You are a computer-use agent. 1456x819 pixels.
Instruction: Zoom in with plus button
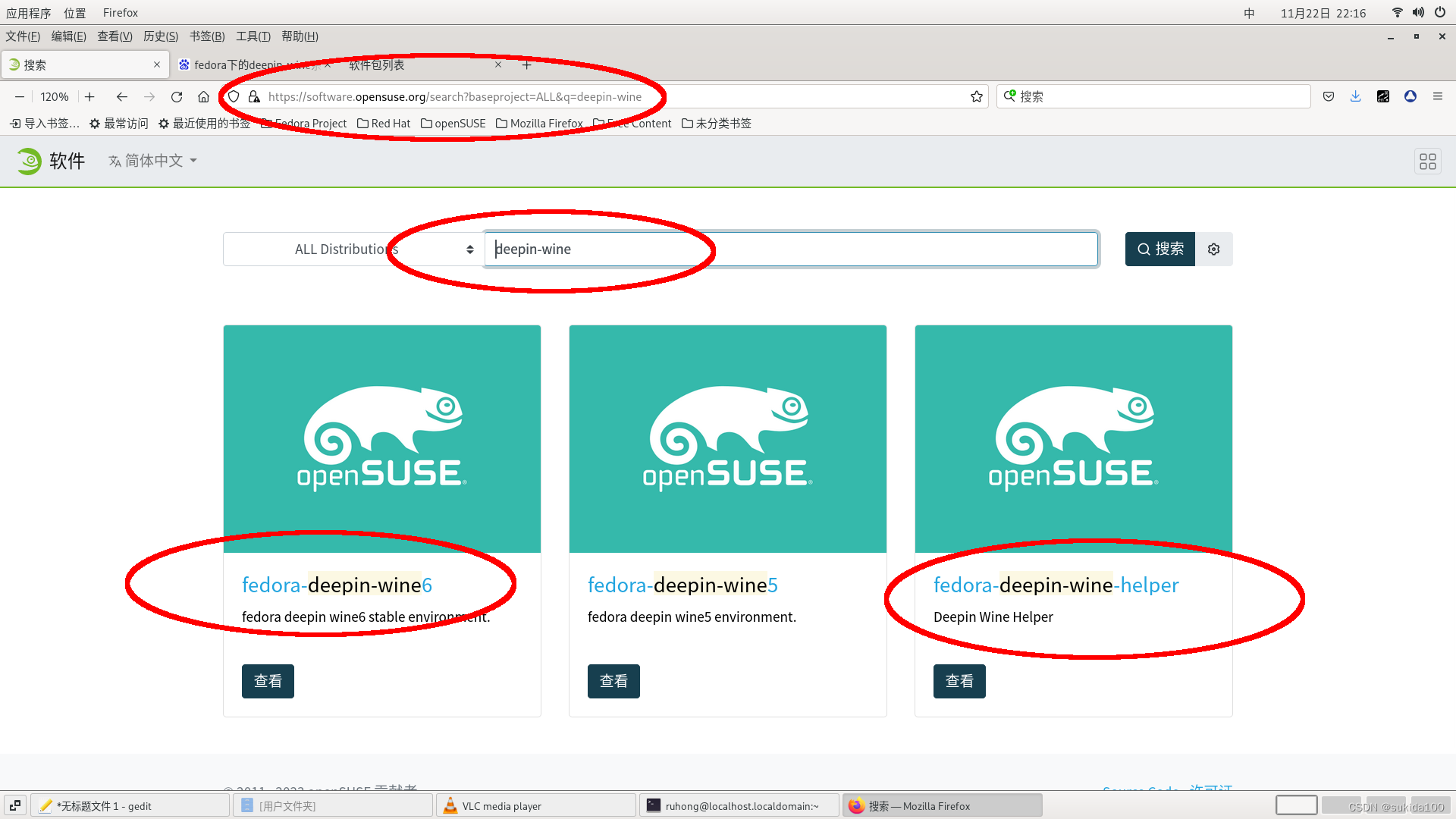click(89, 96)
